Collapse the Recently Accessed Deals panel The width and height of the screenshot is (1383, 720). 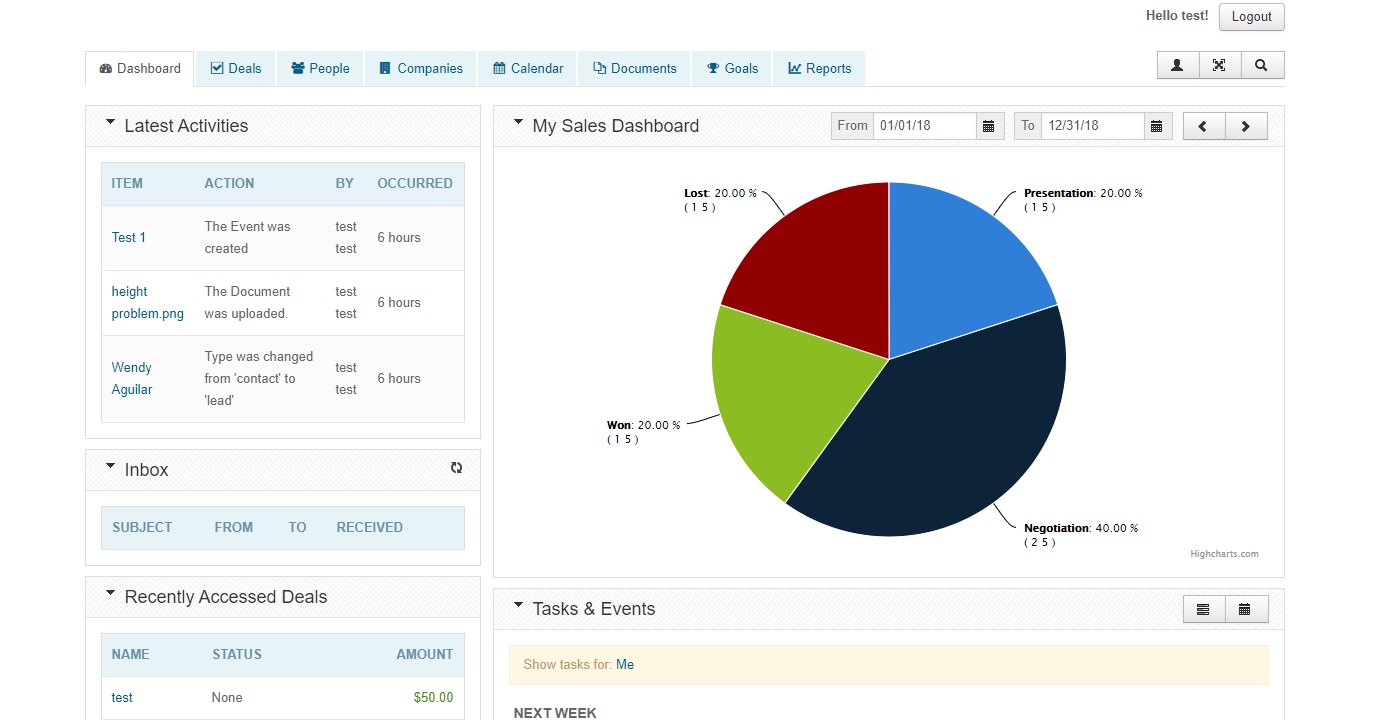coord(110,593)
